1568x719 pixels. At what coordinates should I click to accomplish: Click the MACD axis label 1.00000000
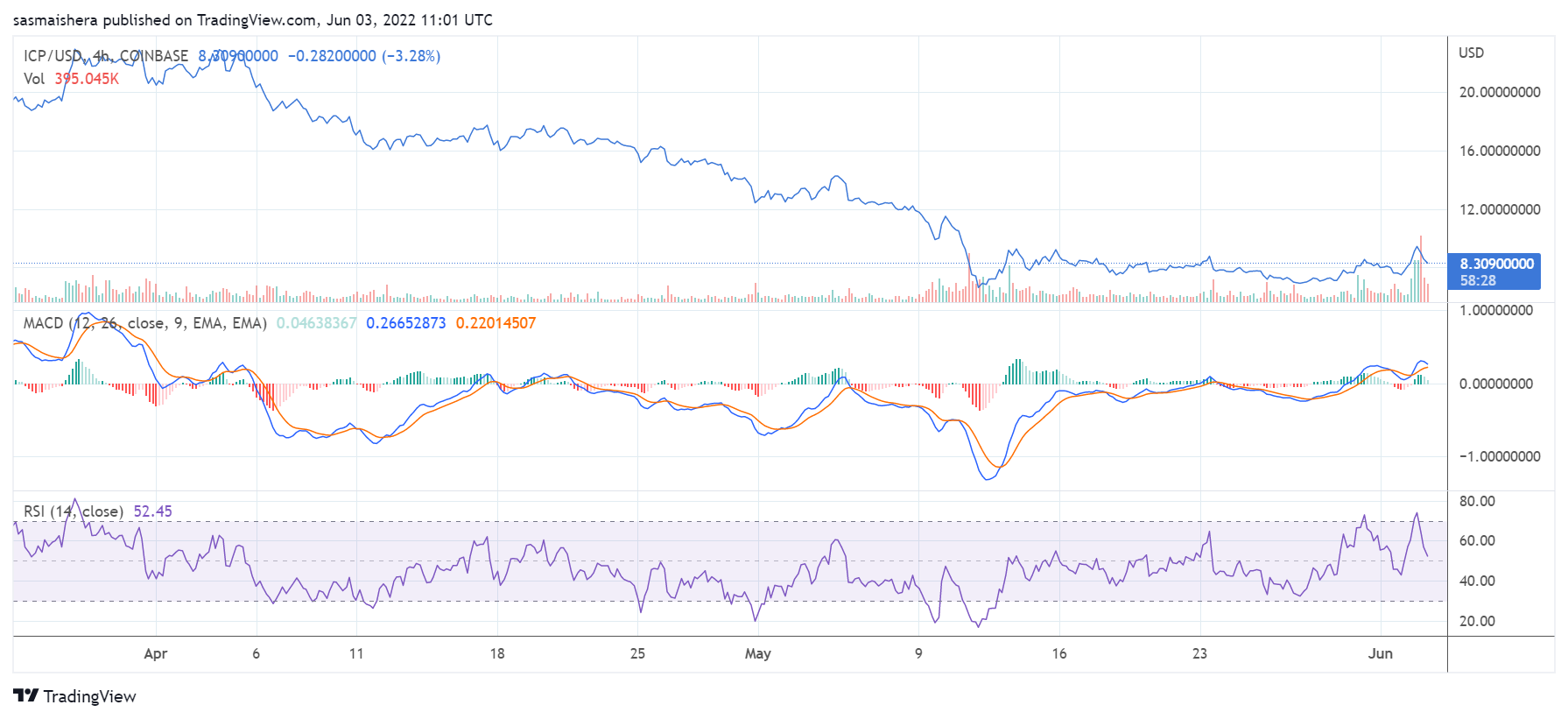click(x=1496, y=310)
